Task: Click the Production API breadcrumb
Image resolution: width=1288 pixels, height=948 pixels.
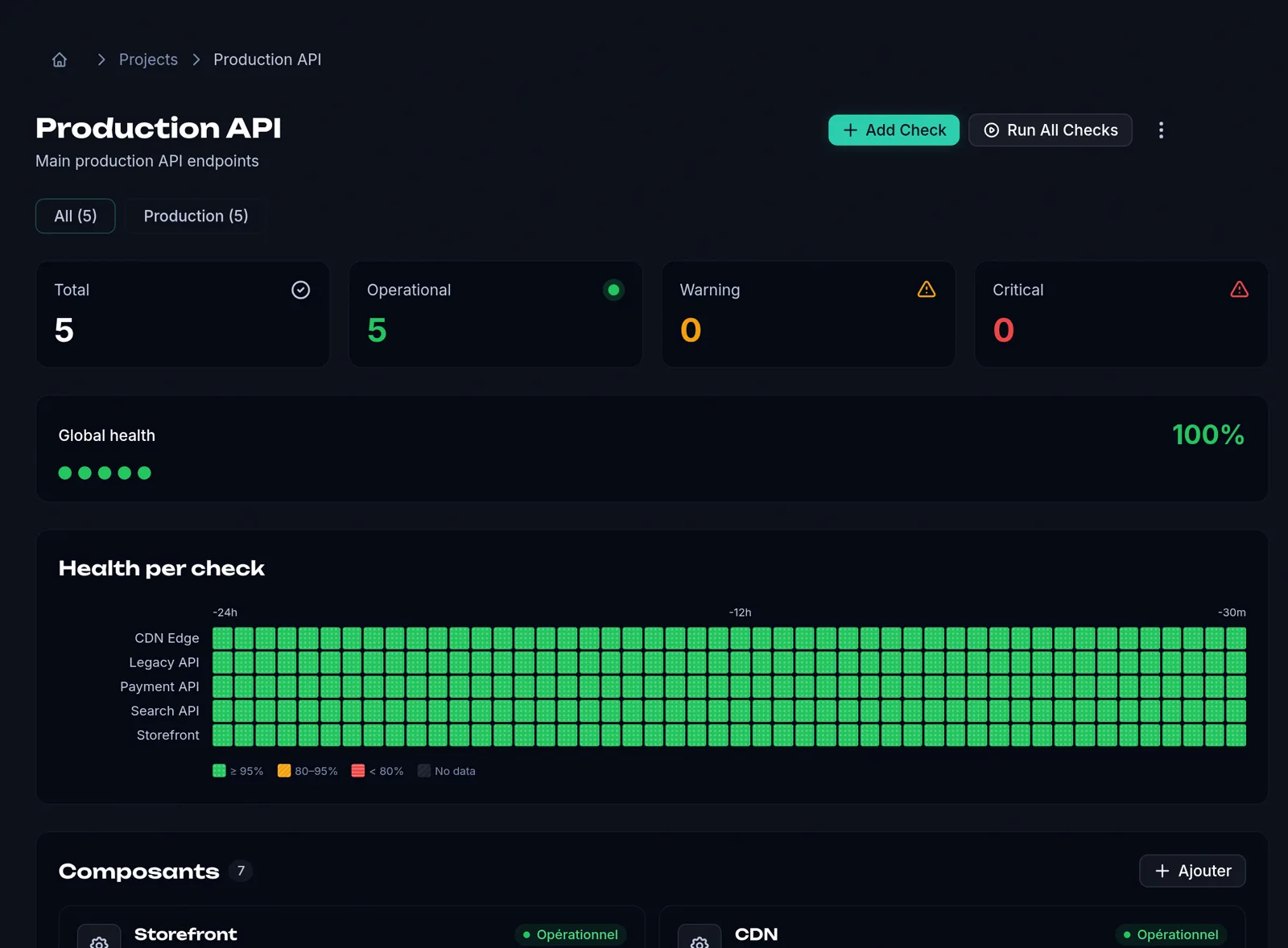Action: pyautogui.click(x=267, y=60)
